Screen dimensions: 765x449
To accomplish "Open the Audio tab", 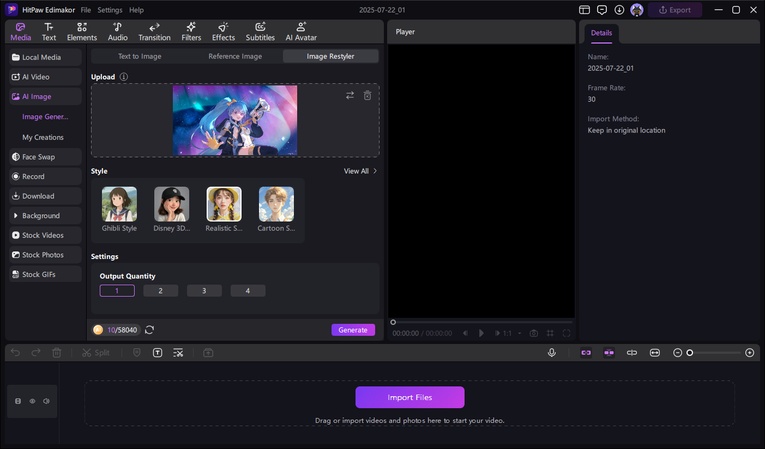I will [x=118, y=32].
